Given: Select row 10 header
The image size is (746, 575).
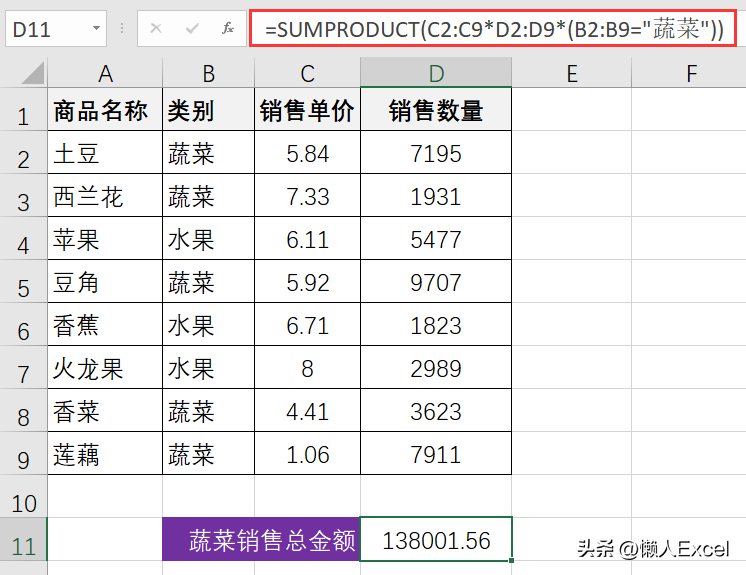Looking at the screenshot, I should (23, 497).
